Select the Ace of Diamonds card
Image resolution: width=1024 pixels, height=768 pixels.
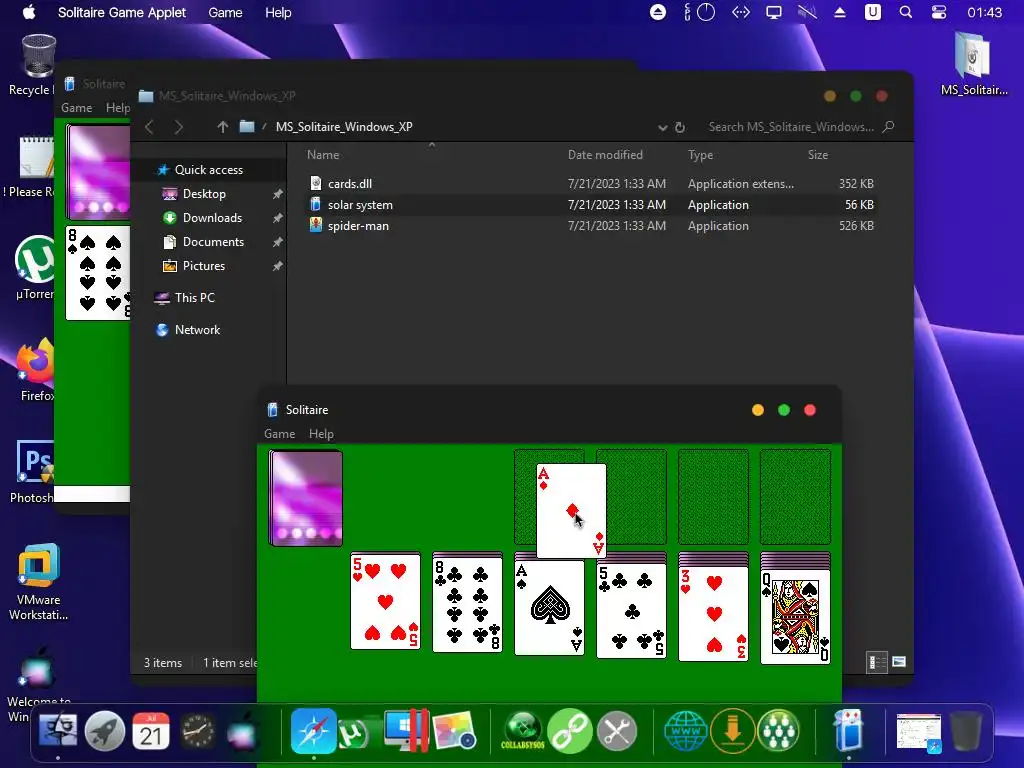pos(571,511)
